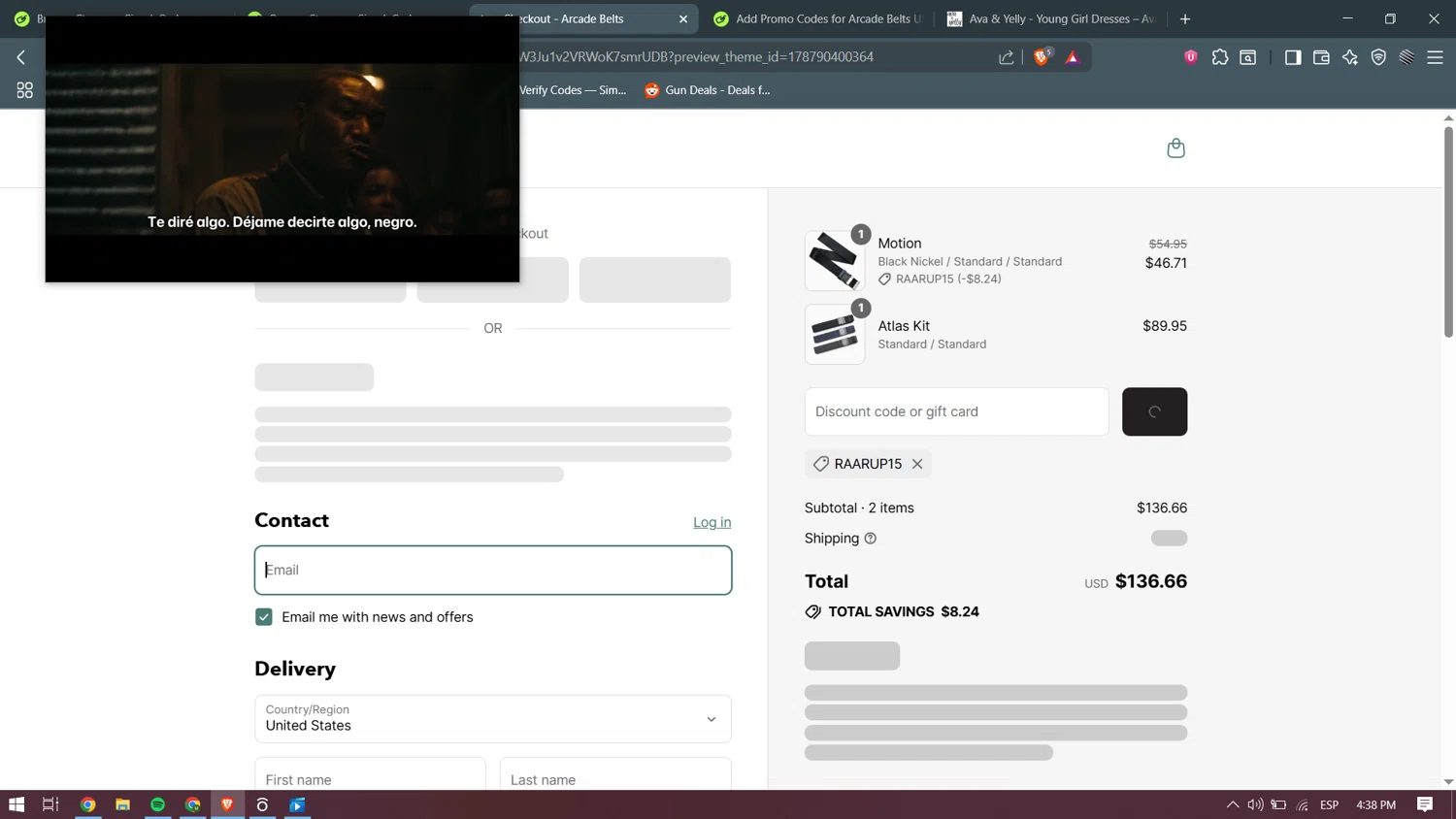Close the Checkout - Arcade Belts tab
This screenshot has width=1456, height=819.
[683, 18]
